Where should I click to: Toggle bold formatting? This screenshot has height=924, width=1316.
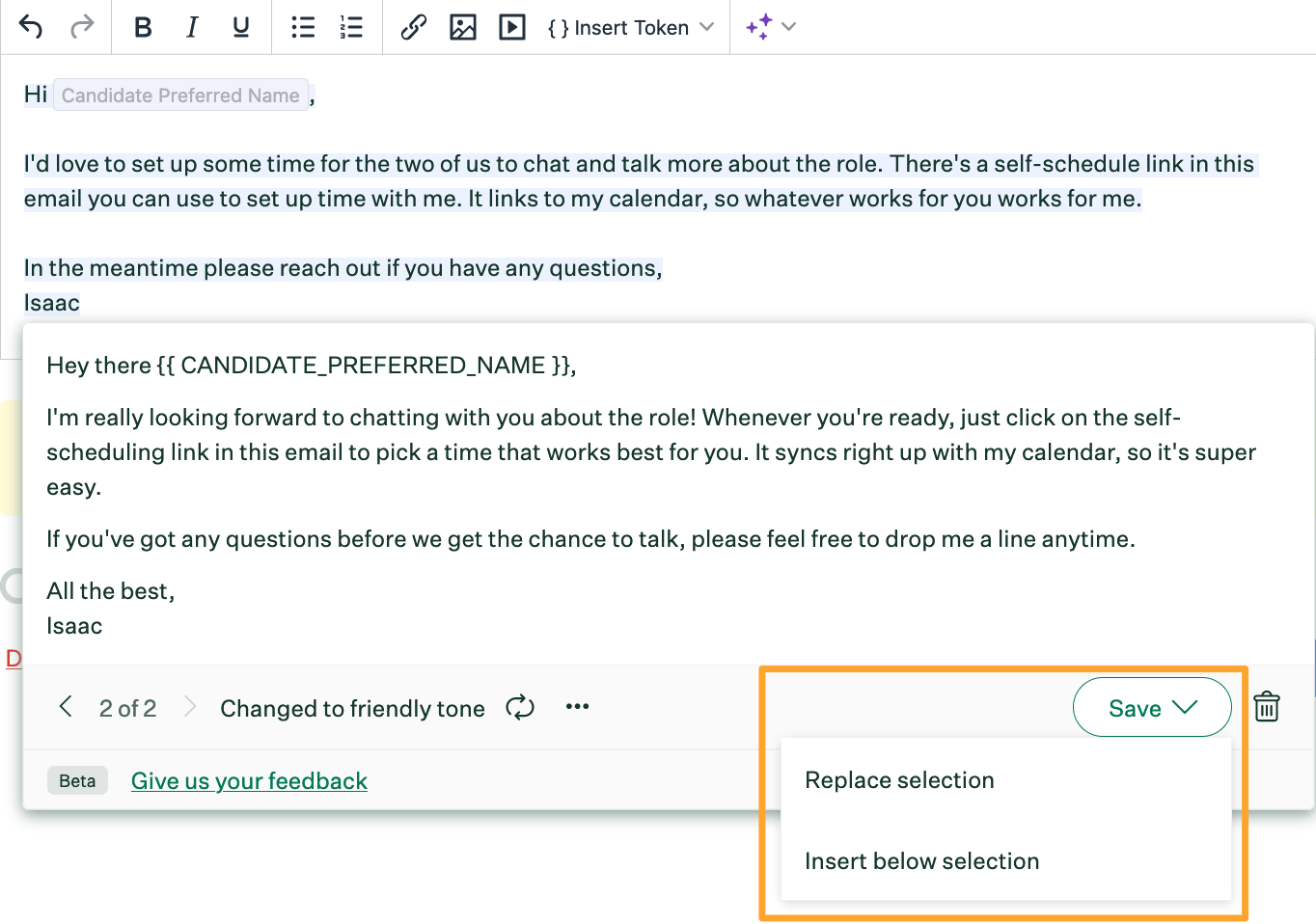pyautogui.click(x=143, y=27)
